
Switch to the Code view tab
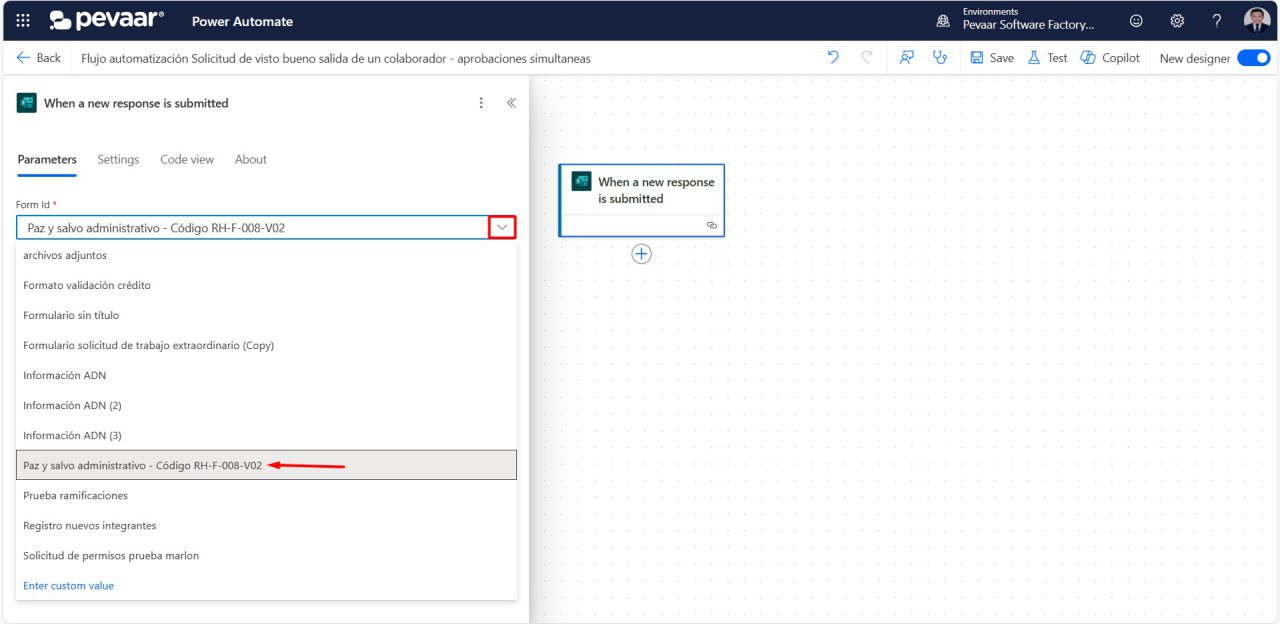coord(186,159)
